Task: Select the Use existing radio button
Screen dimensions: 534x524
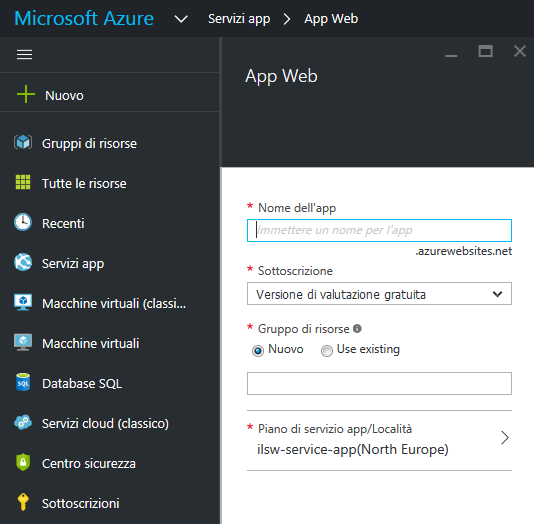Action: (327, 350)
